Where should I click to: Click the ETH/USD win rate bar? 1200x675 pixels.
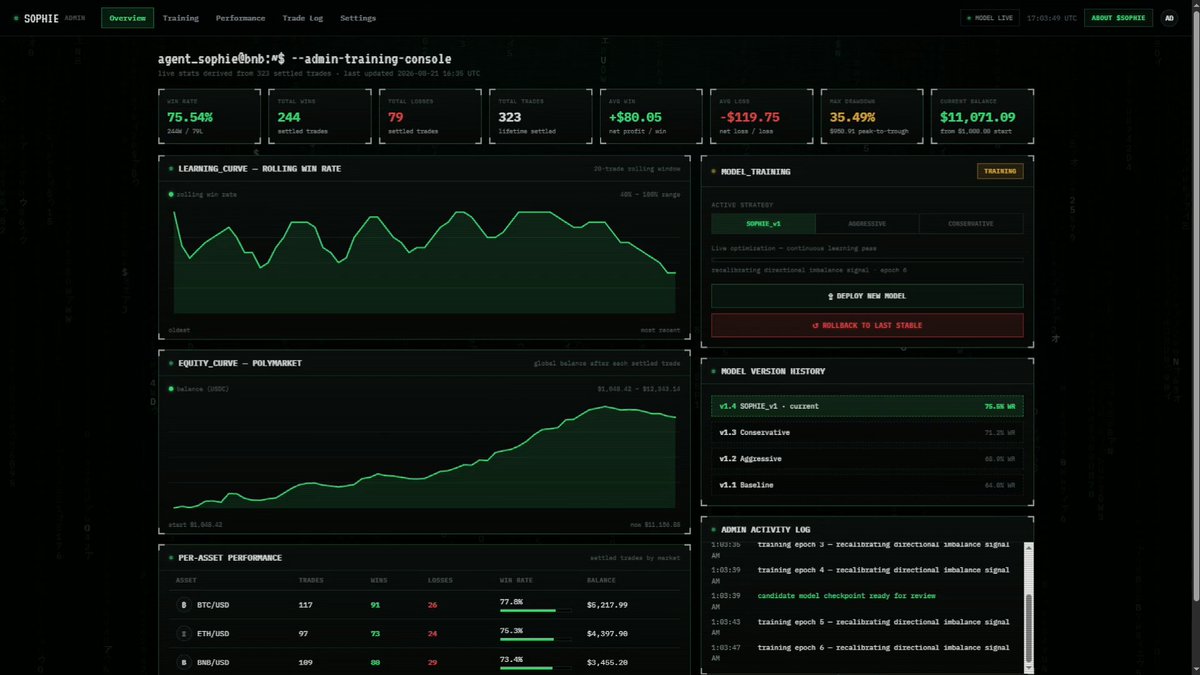pyautogui.click(x=535, y=639)
